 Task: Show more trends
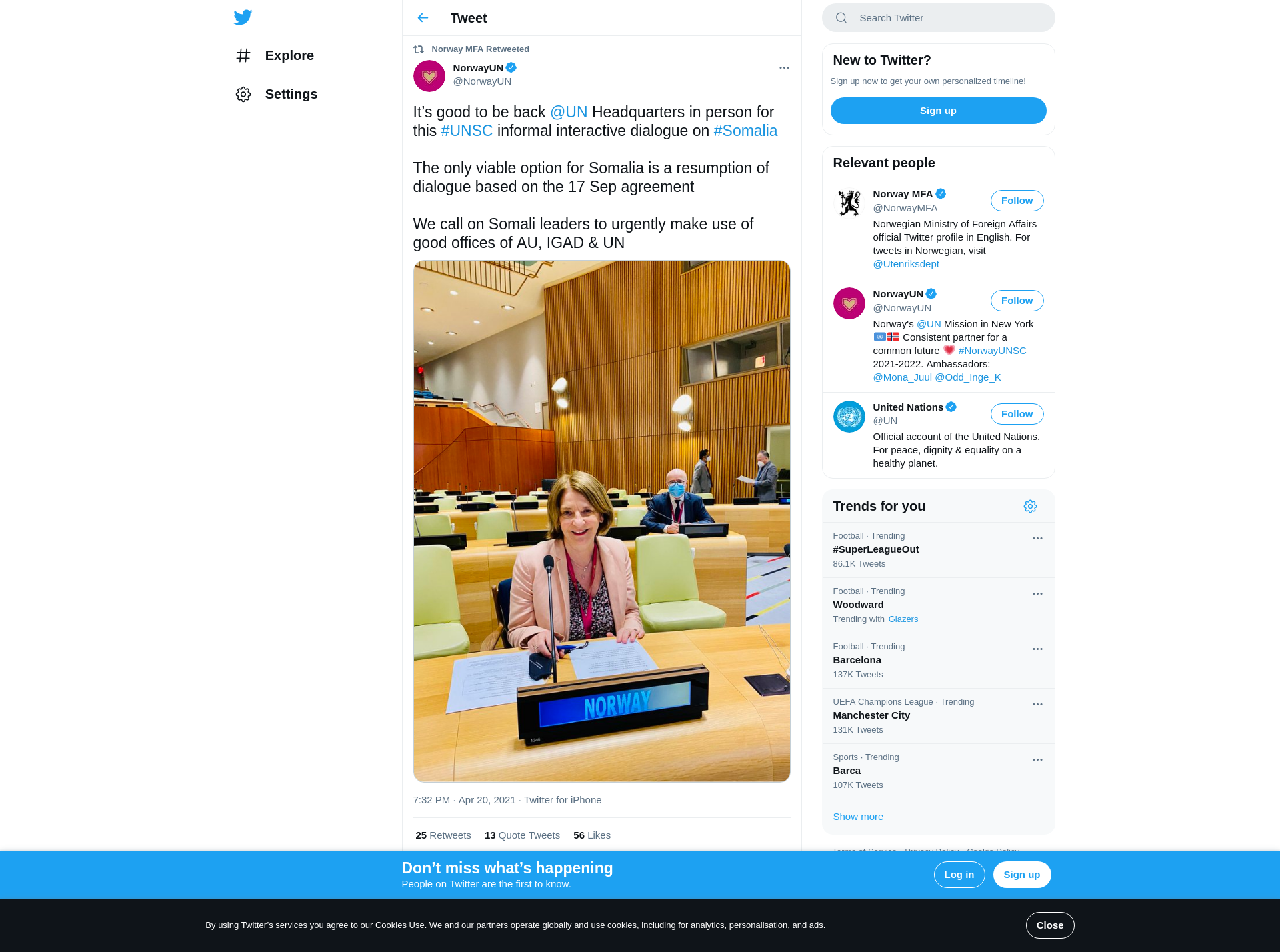(x=858, y=817)
